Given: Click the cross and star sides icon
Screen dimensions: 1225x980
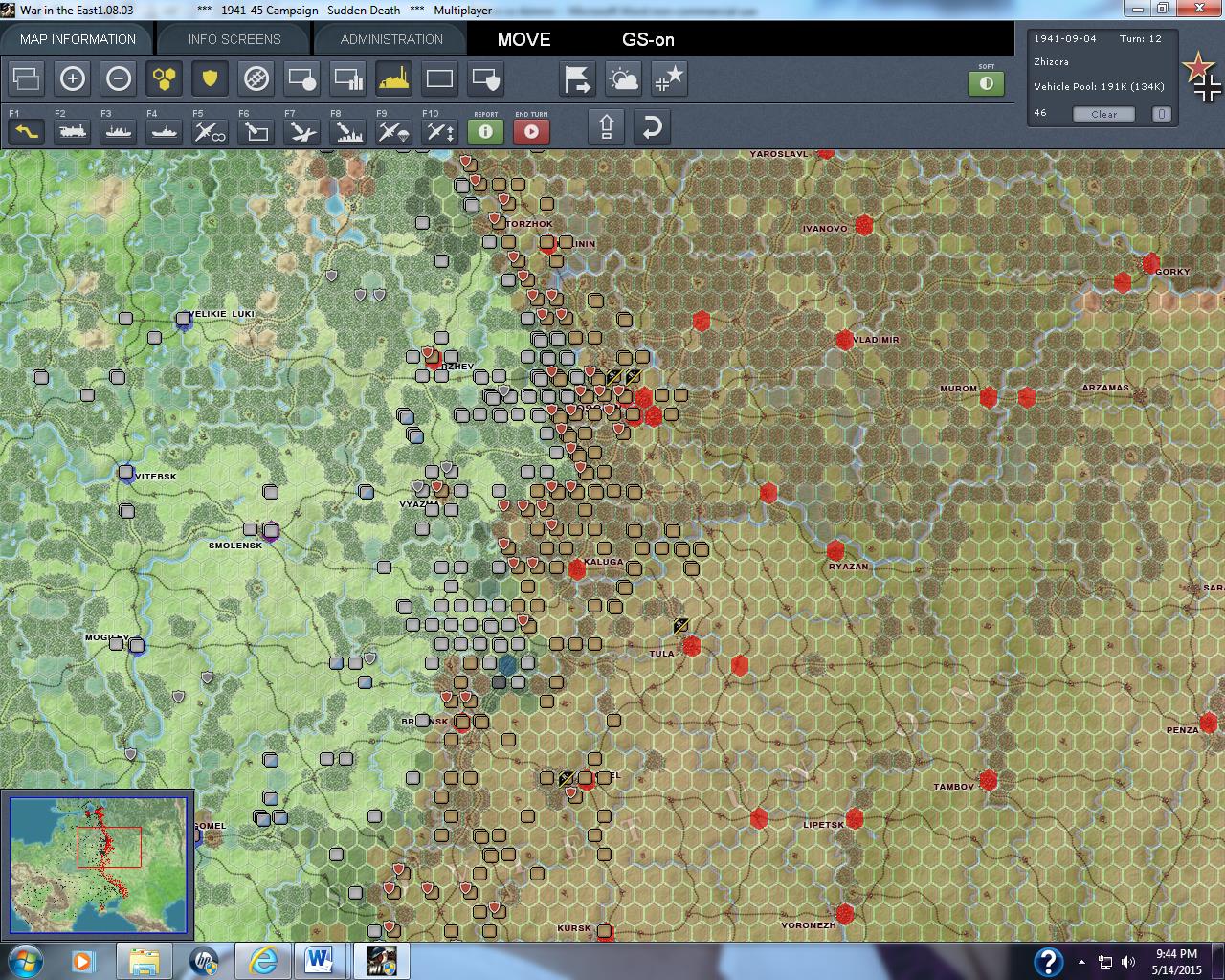Looking at the screenshot, I should tap(670, 78).
